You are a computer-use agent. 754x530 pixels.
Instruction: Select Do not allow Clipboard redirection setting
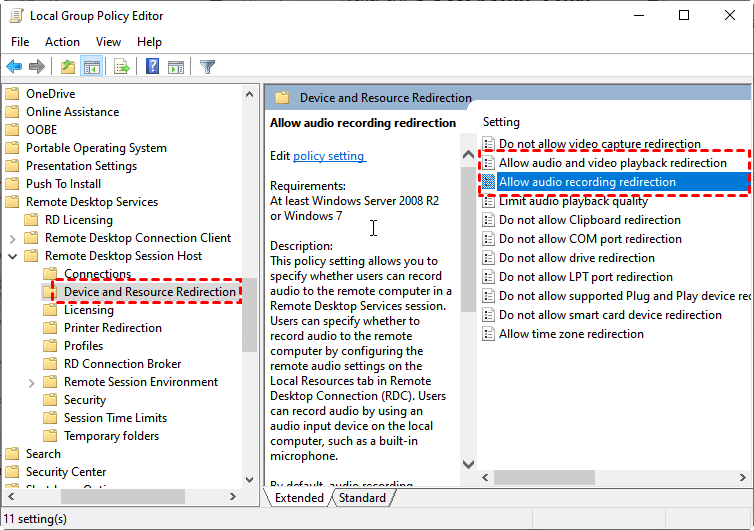click(589, 220)
